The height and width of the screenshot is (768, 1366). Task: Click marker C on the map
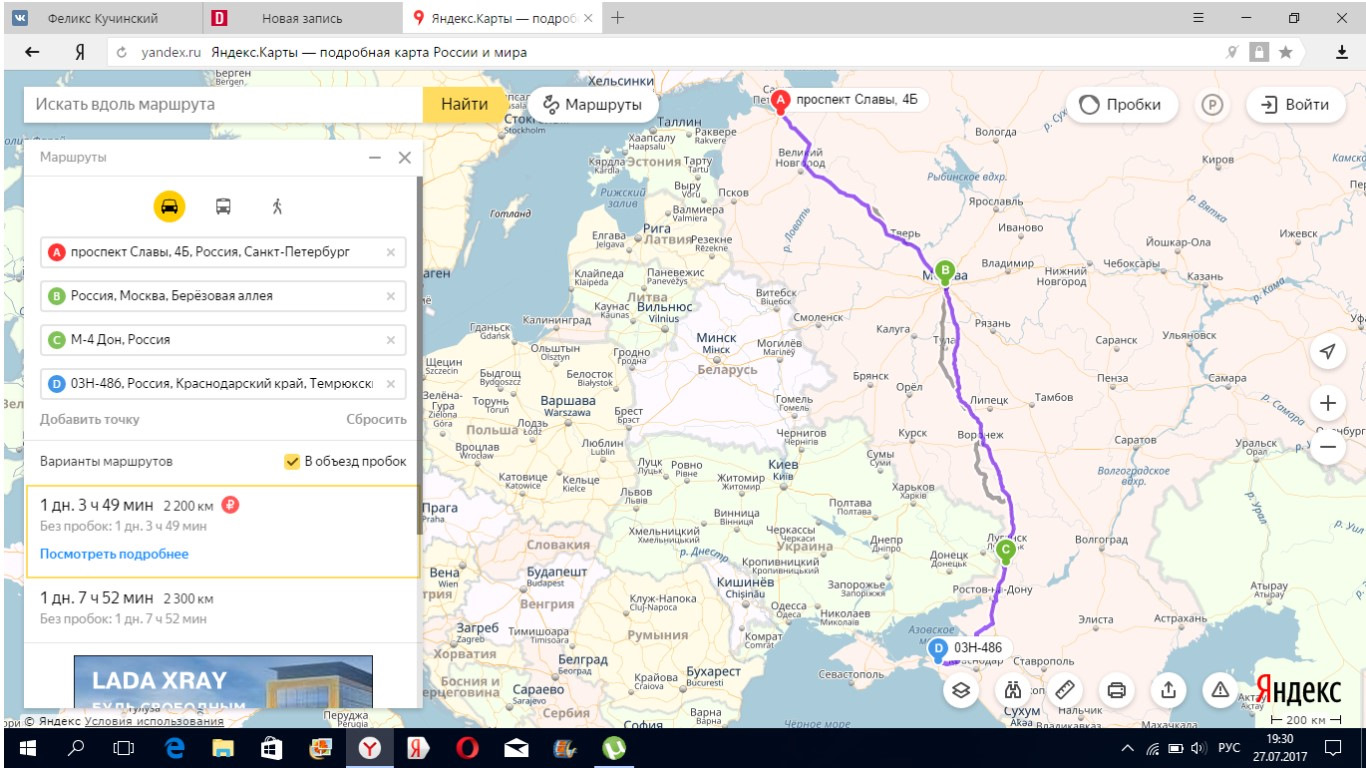pos(1006,550)
